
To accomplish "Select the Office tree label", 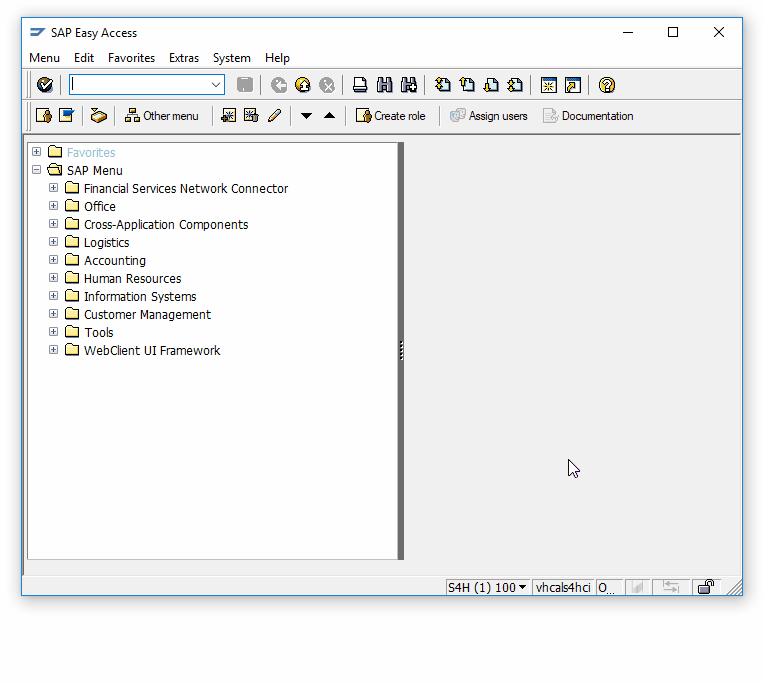I will pos(100,207).
